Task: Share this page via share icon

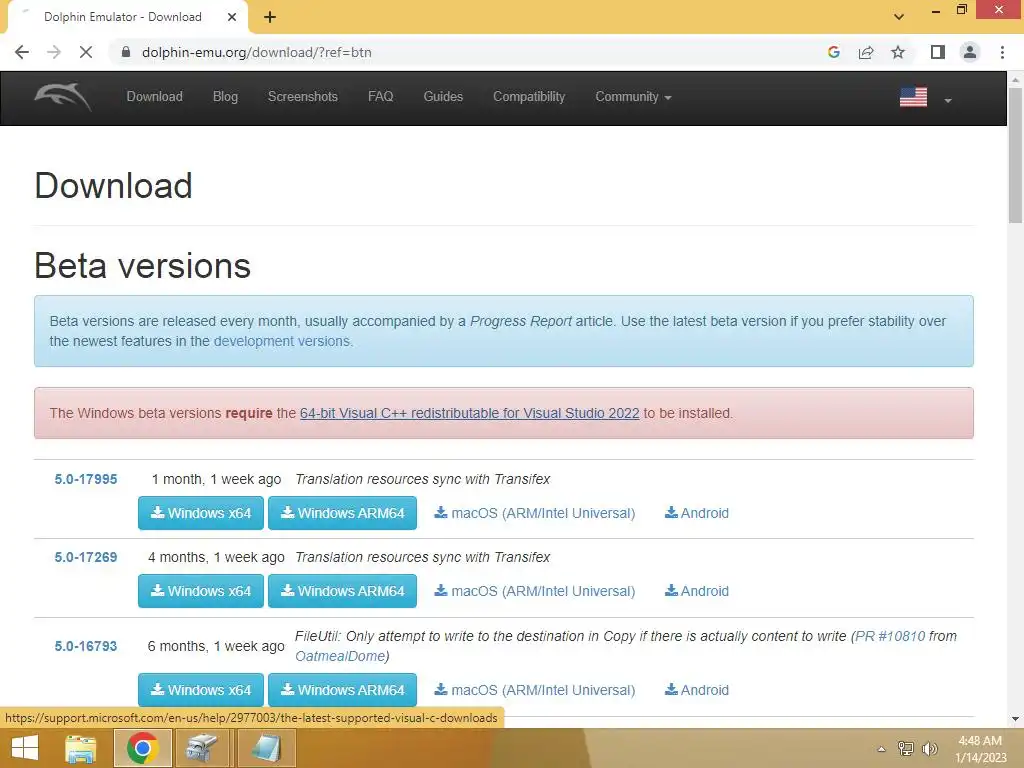Action: coord(866,52)
